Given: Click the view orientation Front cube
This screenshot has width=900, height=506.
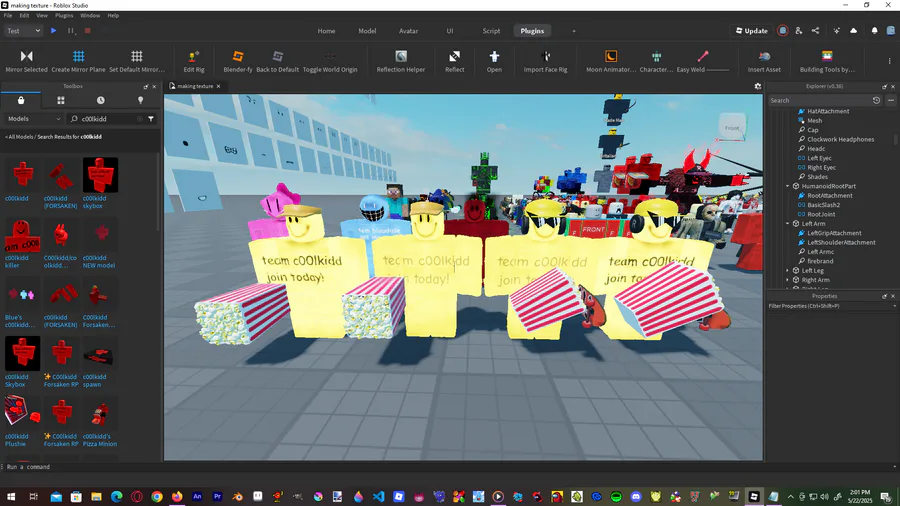Looking at the screenshot, I should [x=732, y=127].
